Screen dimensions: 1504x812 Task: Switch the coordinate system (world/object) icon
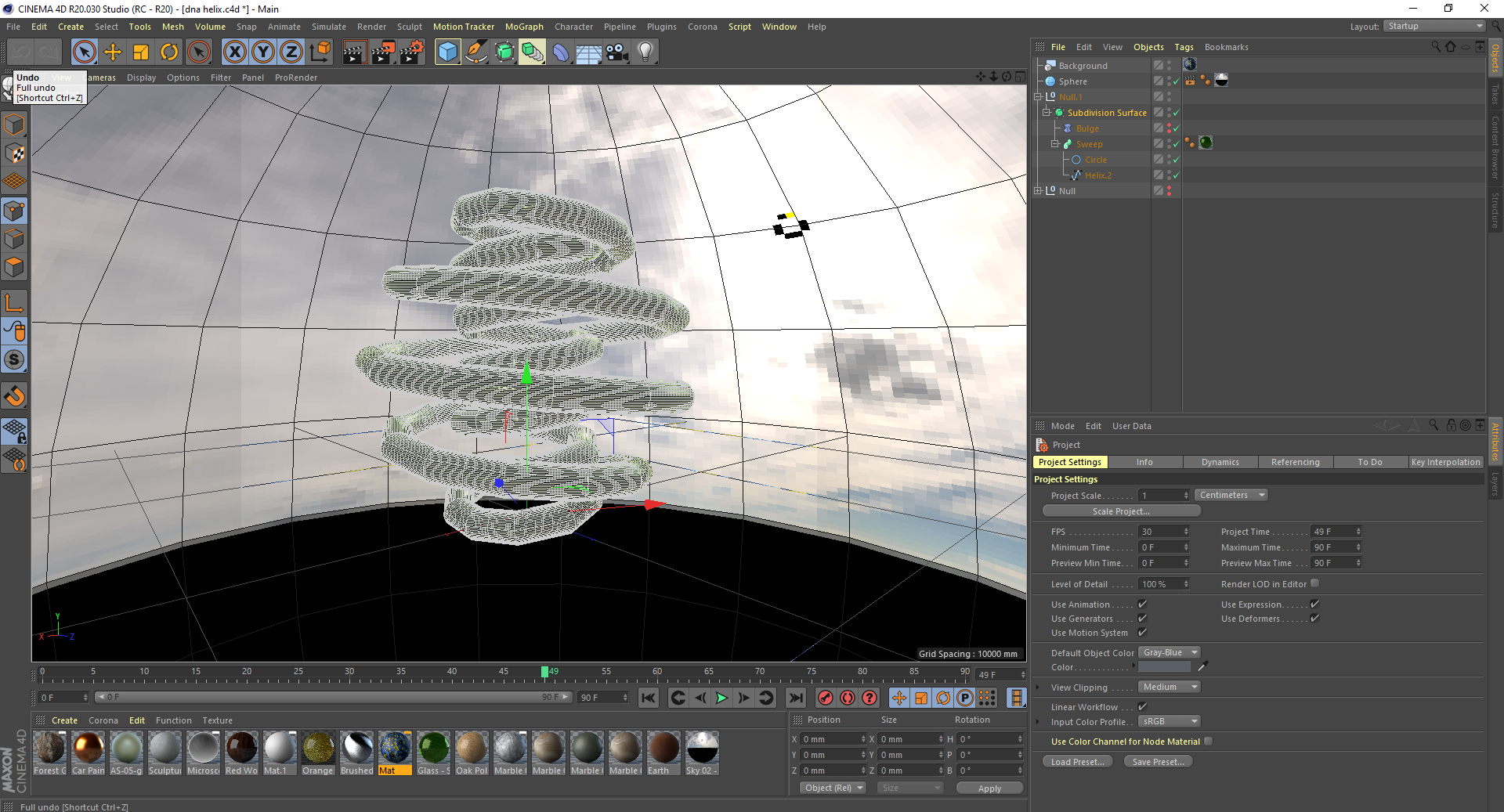point(320,52)
